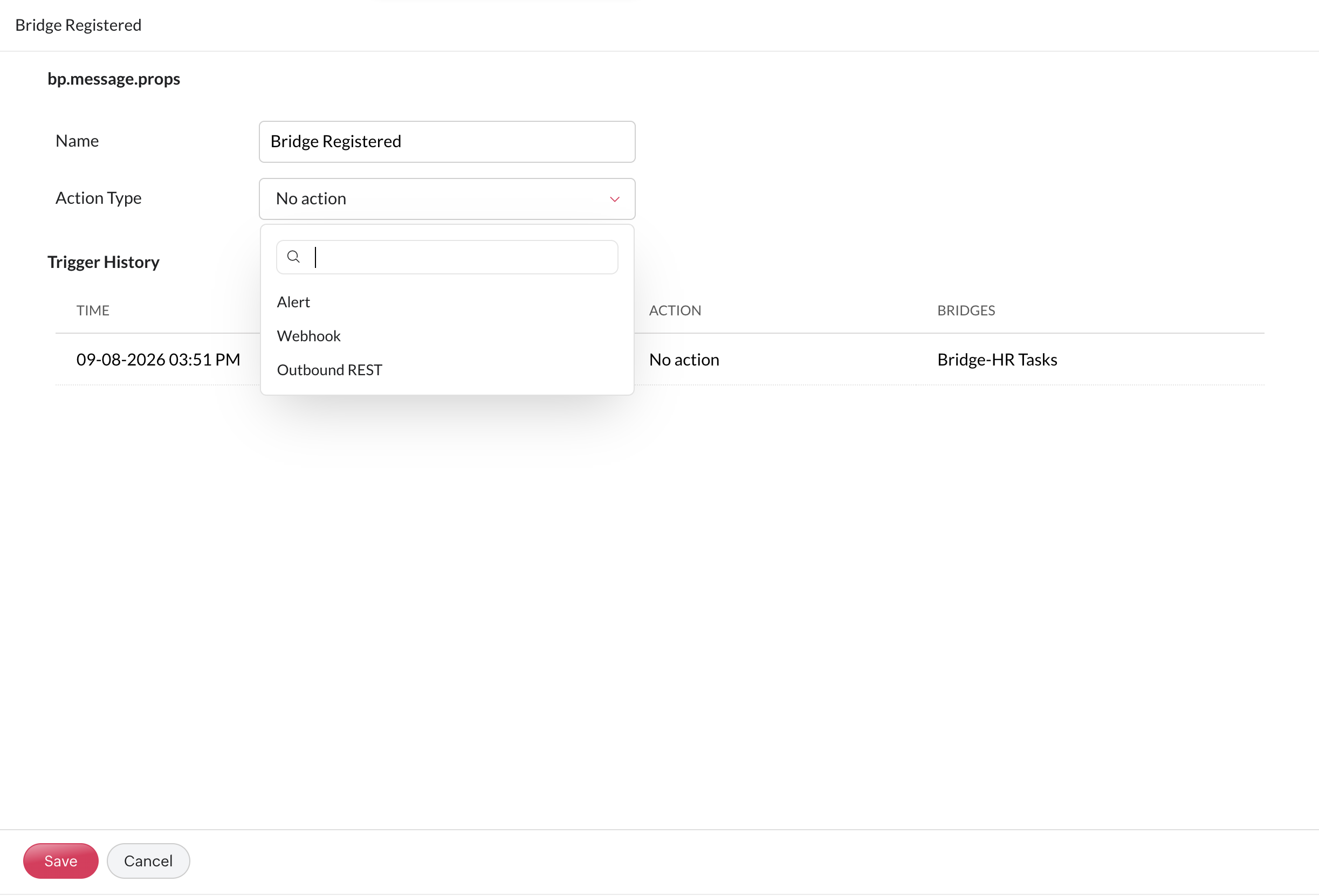The height and width of the screenshot is (896, 1319).
Task: Save the trigger settings
Action: click(x=61, y=861)
